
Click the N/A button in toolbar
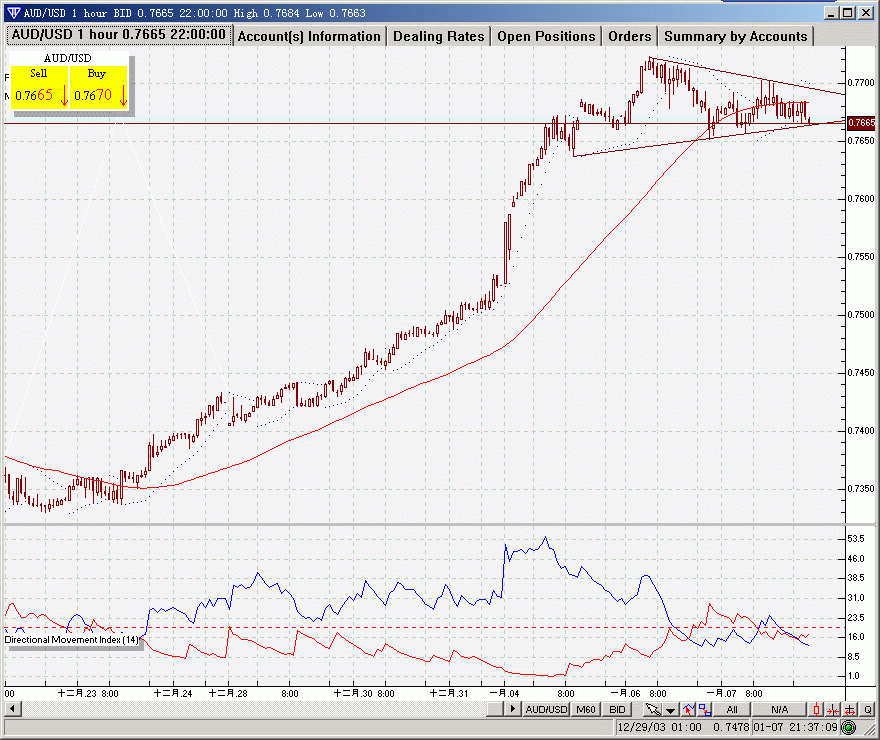pyautogui.click(x=780, y=710)
